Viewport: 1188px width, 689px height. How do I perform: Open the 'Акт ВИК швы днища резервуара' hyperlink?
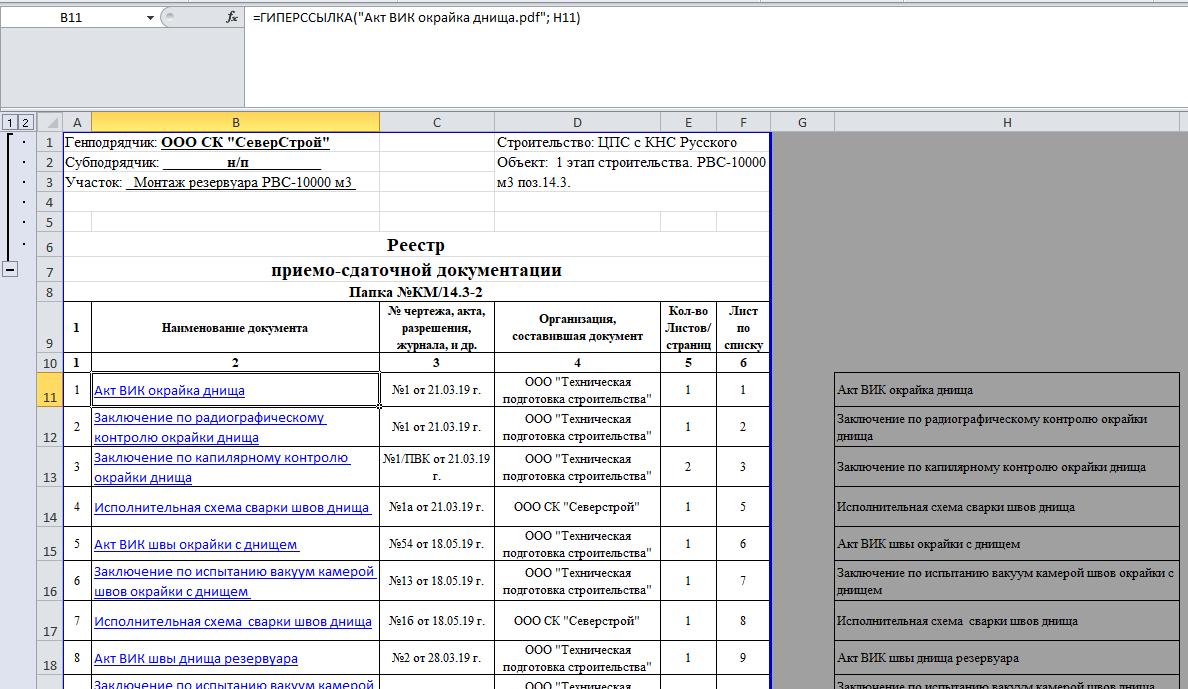(195, 659)
